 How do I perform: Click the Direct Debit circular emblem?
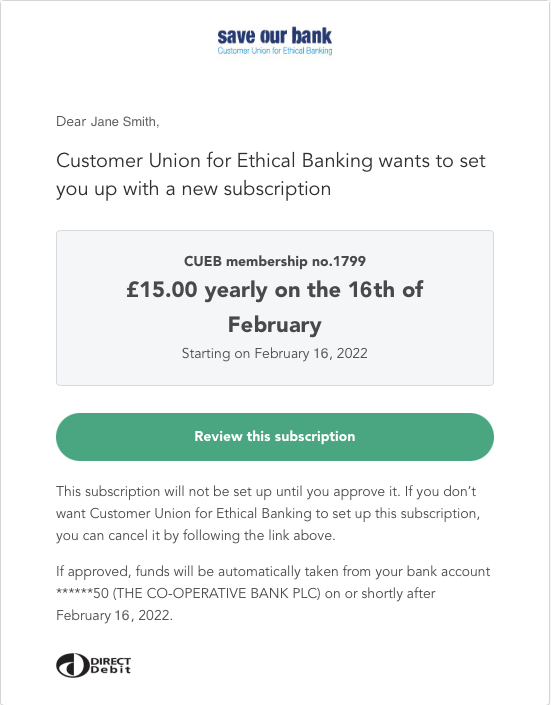[x=72, y=665]
